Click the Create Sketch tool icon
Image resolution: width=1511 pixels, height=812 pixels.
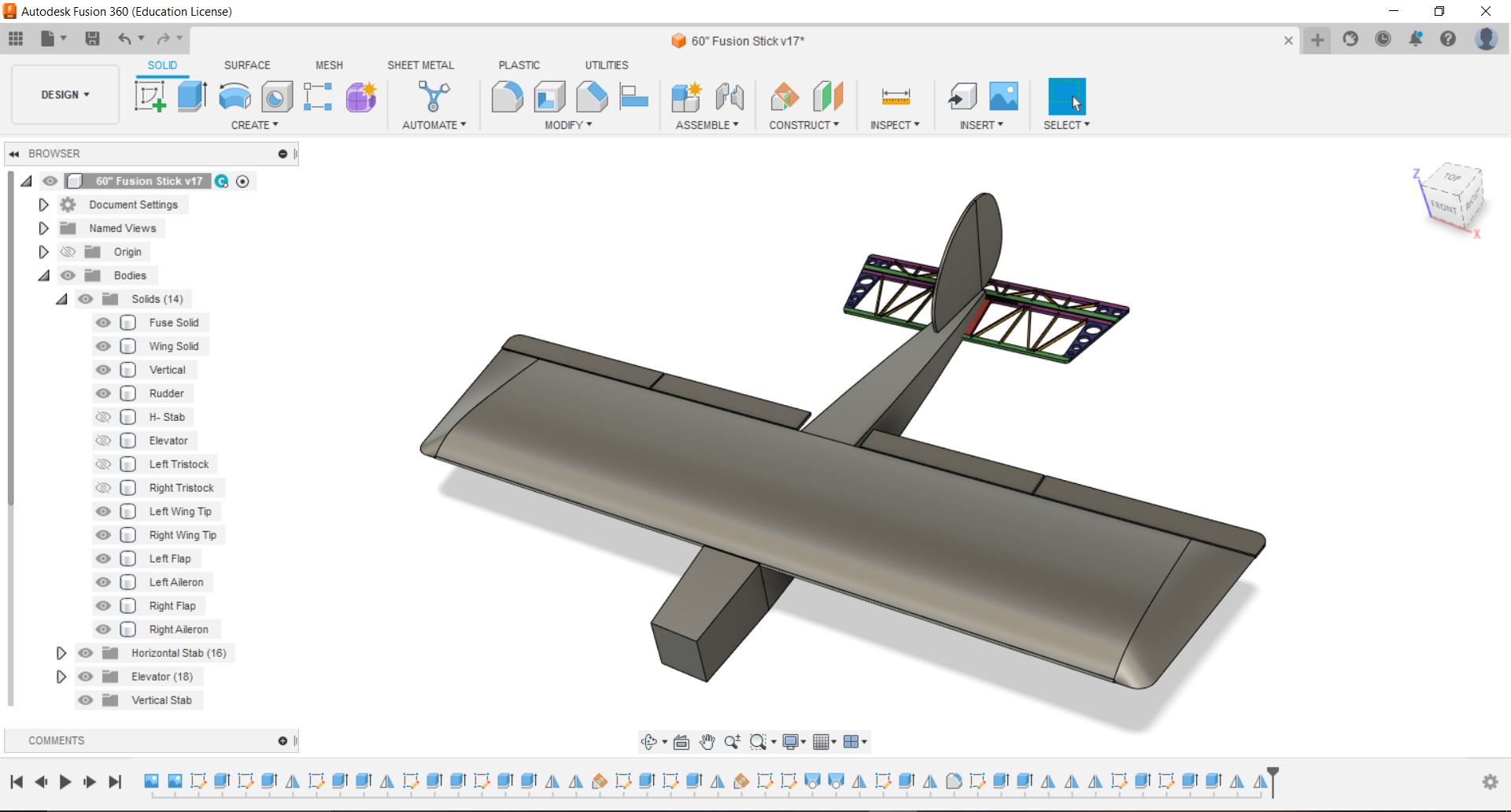point(150,97)
